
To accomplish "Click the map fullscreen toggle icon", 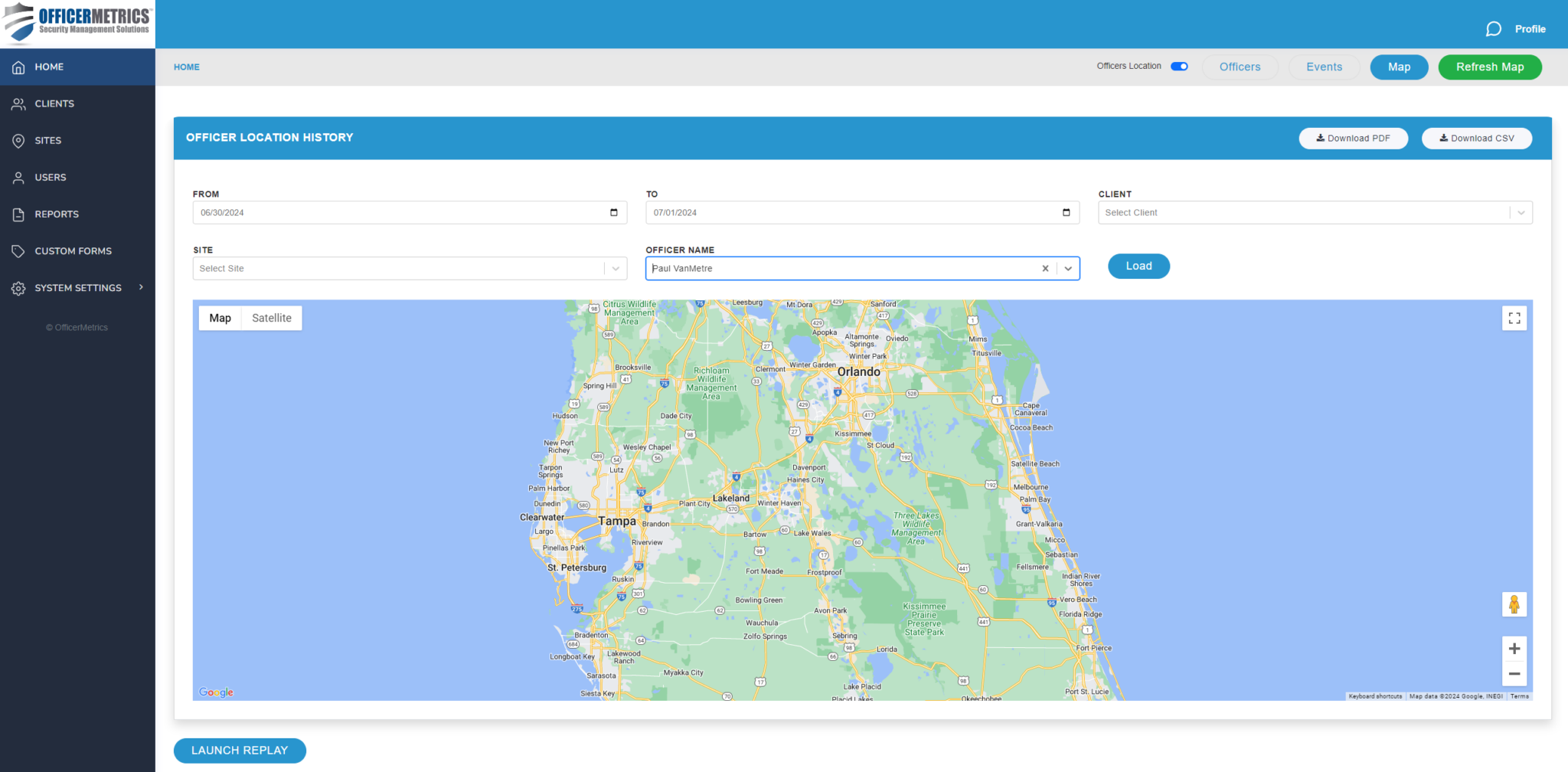I will click(x=1514, y=319).
